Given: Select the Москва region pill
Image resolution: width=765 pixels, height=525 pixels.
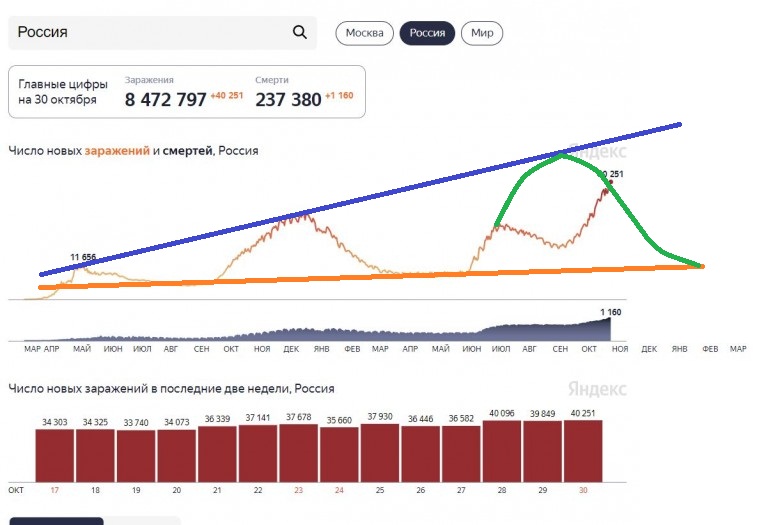Looking at the screenshot, I should (364, 33).
